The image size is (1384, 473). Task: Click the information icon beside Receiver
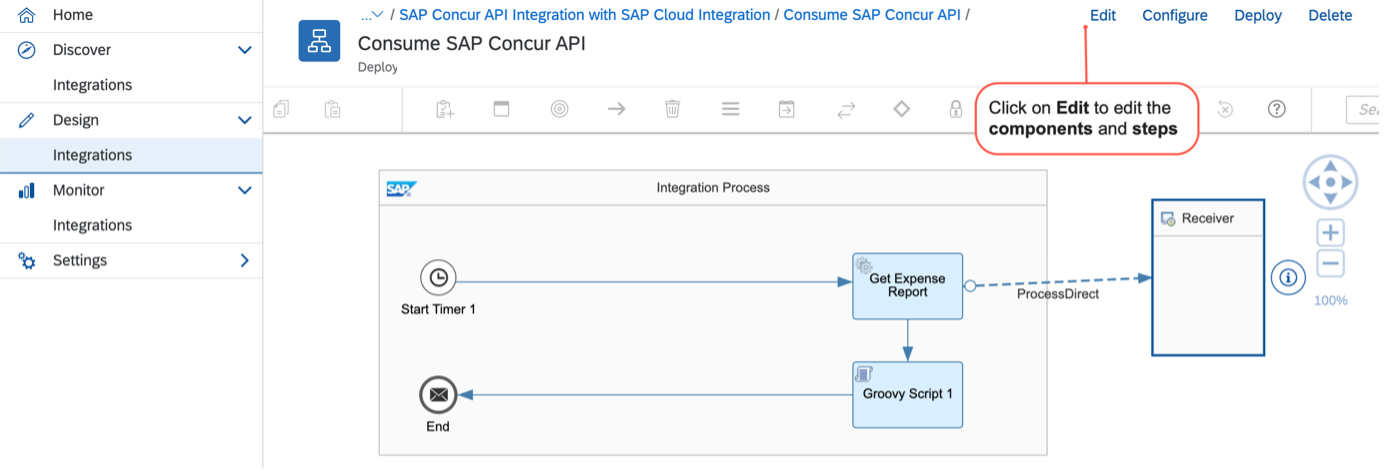[x=1288, y=278]
